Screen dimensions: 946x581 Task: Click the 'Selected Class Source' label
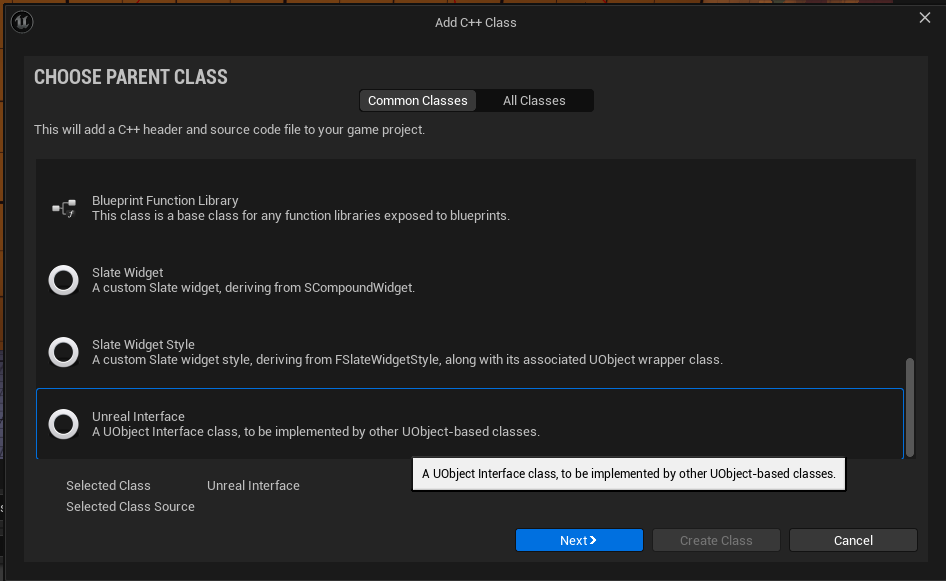[130, 507]
